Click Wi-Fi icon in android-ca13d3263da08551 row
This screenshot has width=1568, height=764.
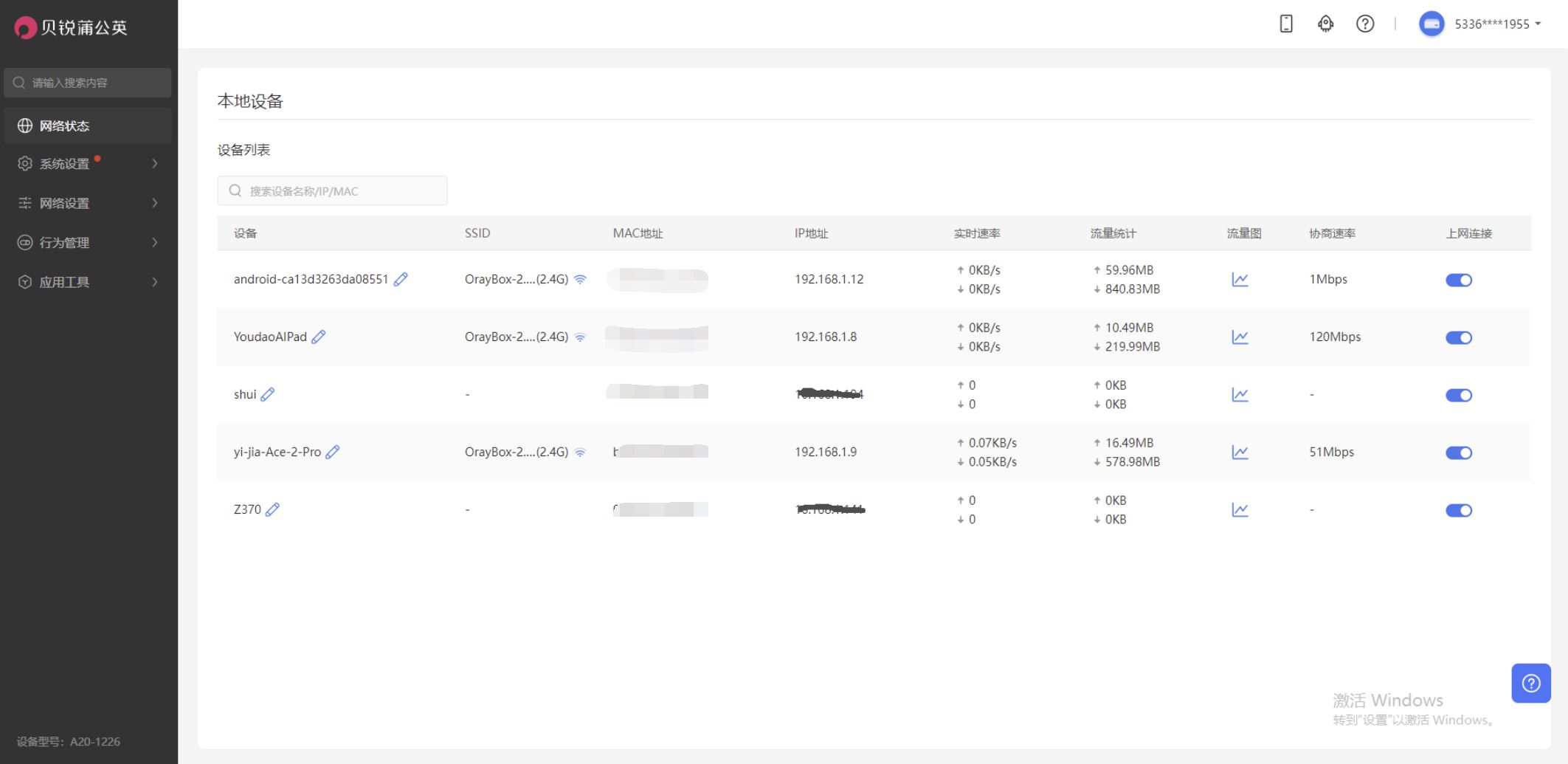pyautogui.click(x=581, y=279)
